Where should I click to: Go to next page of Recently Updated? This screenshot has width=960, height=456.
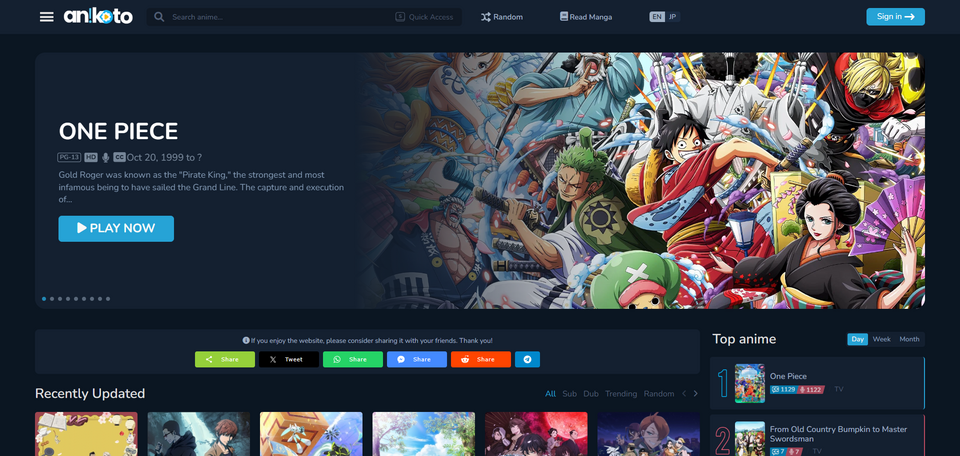695,394
